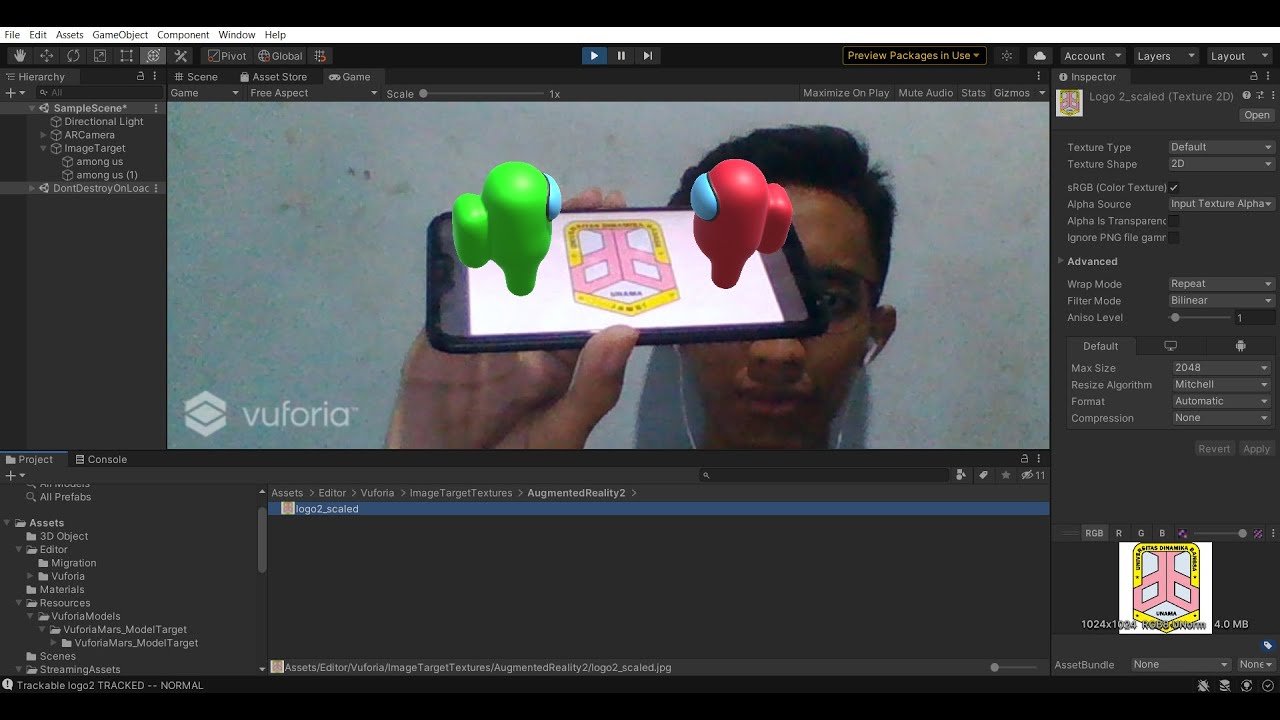The image size is (1280, 720).
Task: Adjust the Game view Scale slider
Action: (x=482, y=94)
